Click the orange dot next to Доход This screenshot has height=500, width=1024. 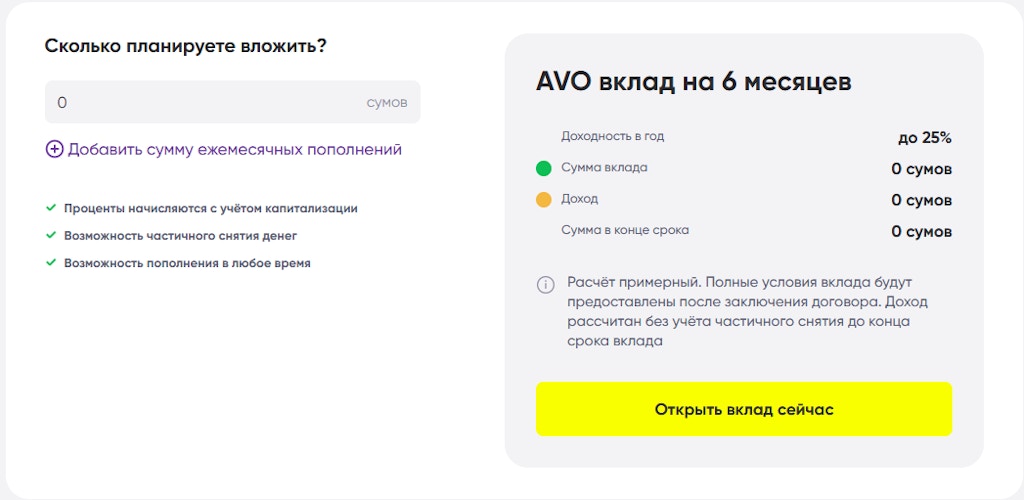tap(544, 200)
